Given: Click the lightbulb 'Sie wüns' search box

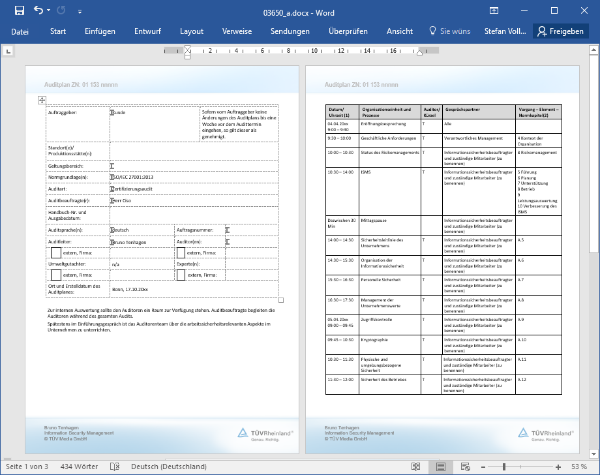Looking at the screenshot, I should 459,31.
